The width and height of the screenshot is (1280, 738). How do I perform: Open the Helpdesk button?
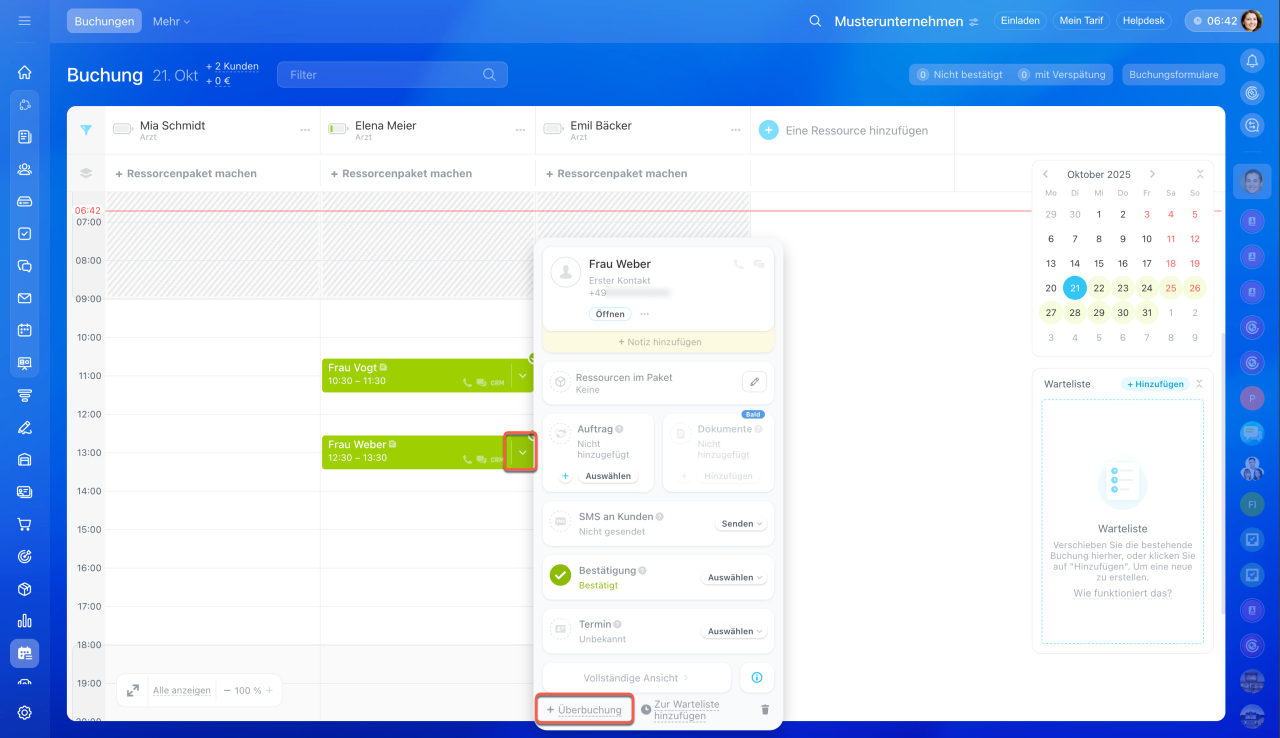click(x=1144, y=21)
